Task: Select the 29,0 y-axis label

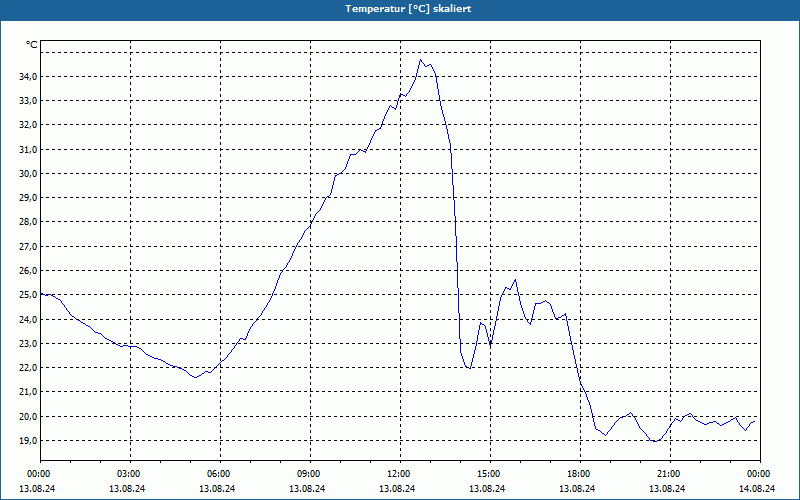Action: click(29, 197)
